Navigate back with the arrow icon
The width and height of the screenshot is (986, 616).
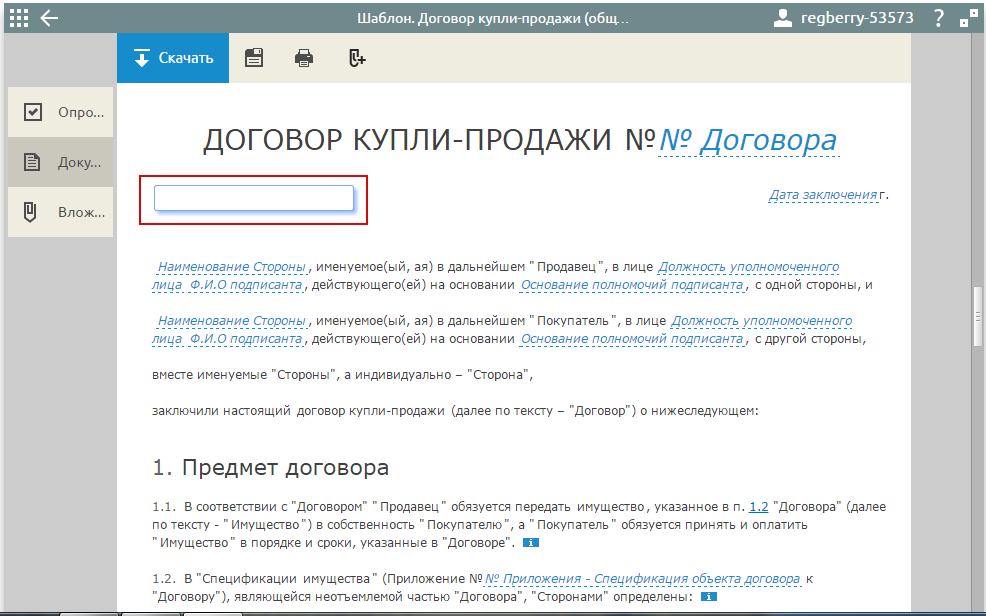[47, 16]
